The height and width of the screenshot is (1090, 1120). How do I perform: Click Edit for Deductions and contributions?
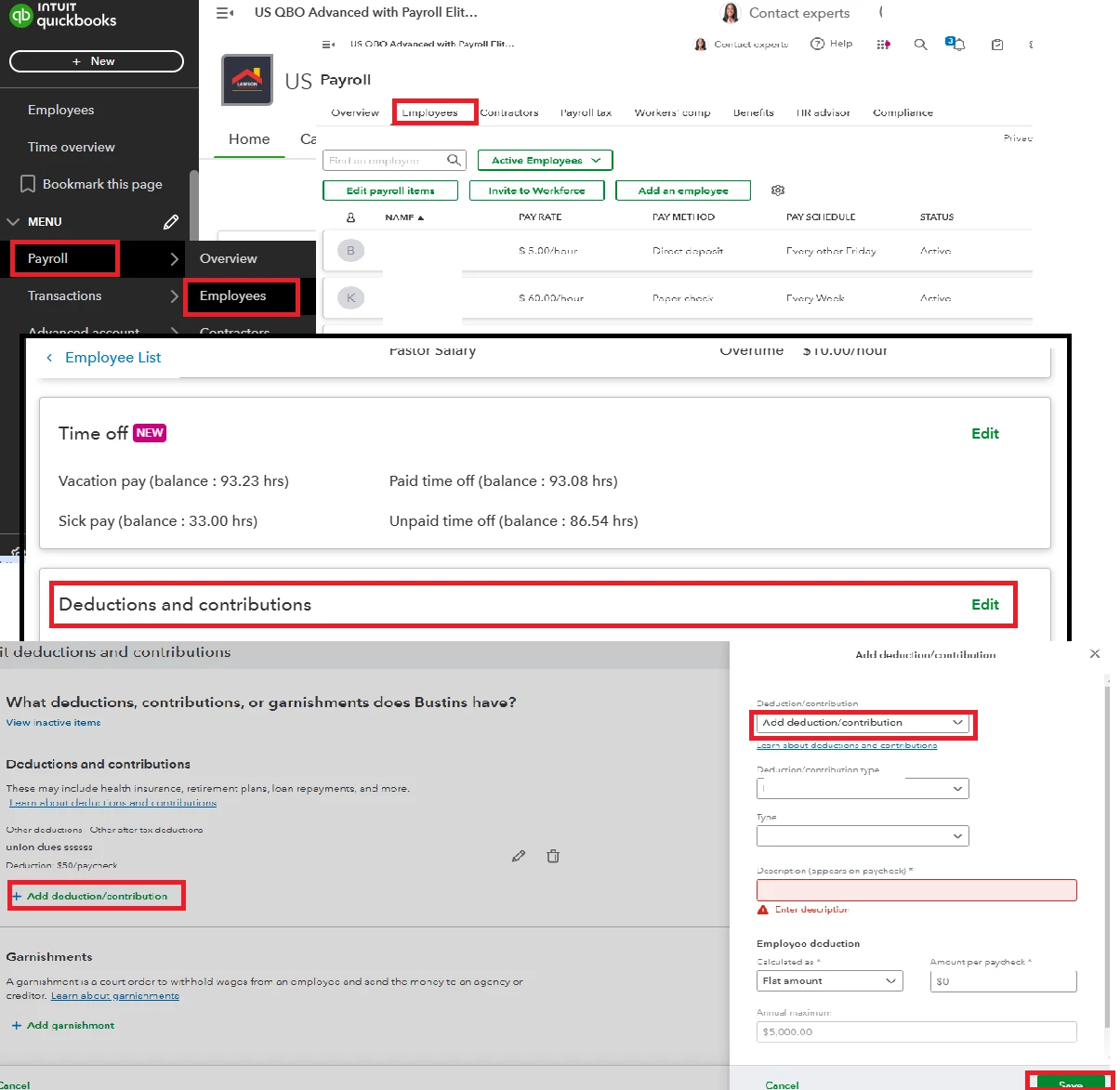[985, 605]
